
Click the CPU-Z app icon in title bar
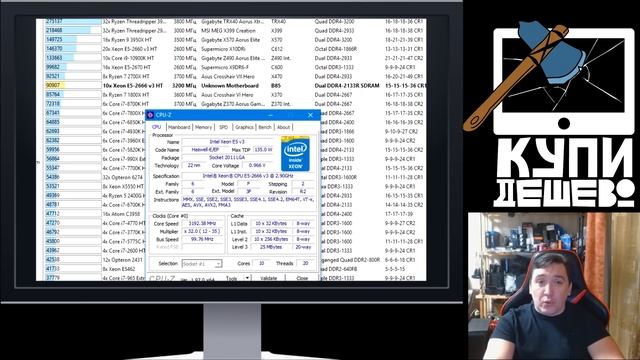(150, 115)
